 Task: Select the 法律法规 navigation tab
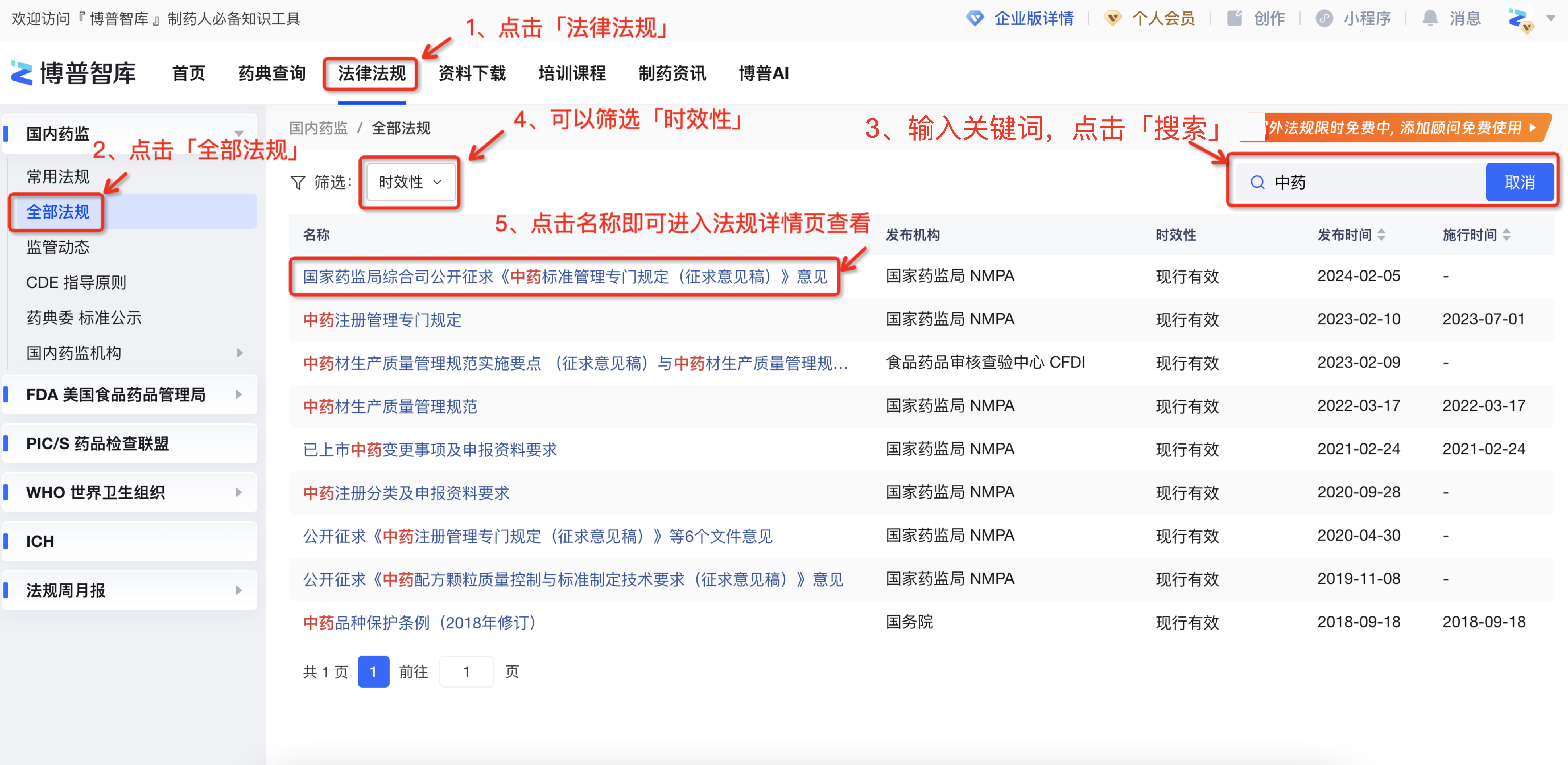[371, 73]
